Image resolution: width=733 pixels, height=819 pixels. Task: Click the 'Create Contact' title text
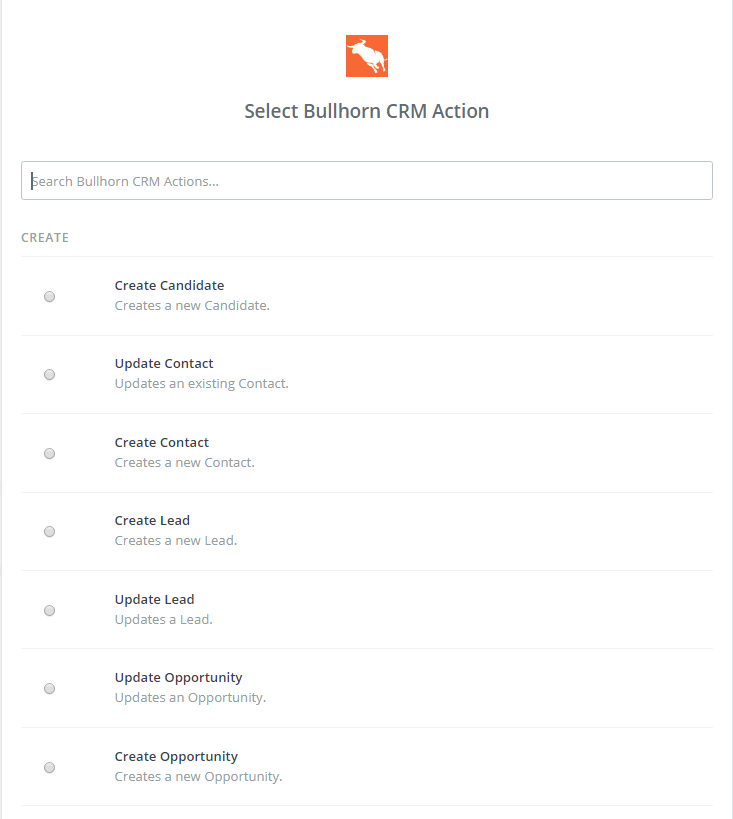pyautogui.click(x=162, y=442)
